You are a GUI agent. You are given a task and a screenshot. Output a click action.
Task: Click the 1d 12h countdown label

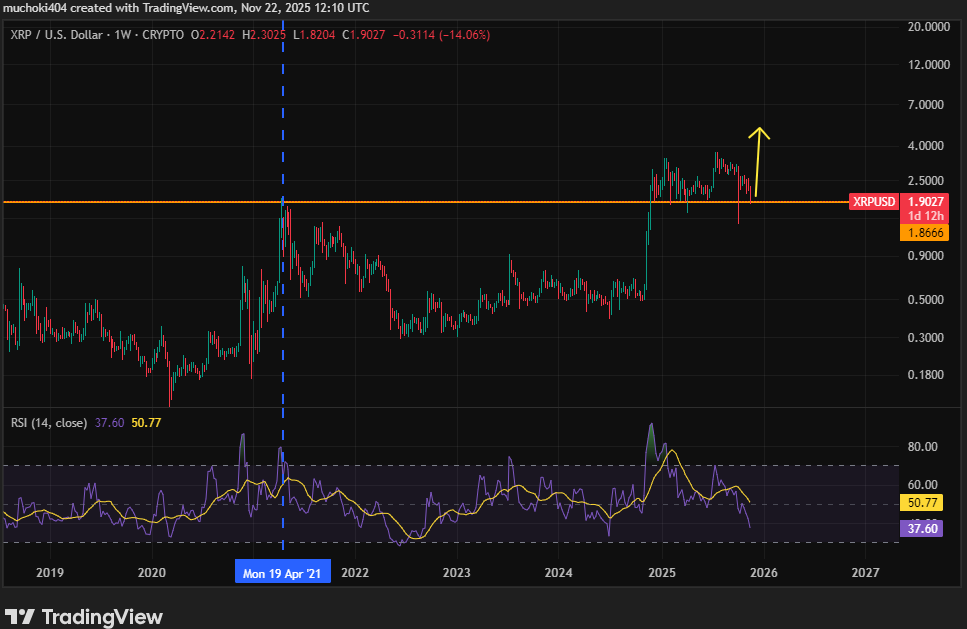coord(923,216)
